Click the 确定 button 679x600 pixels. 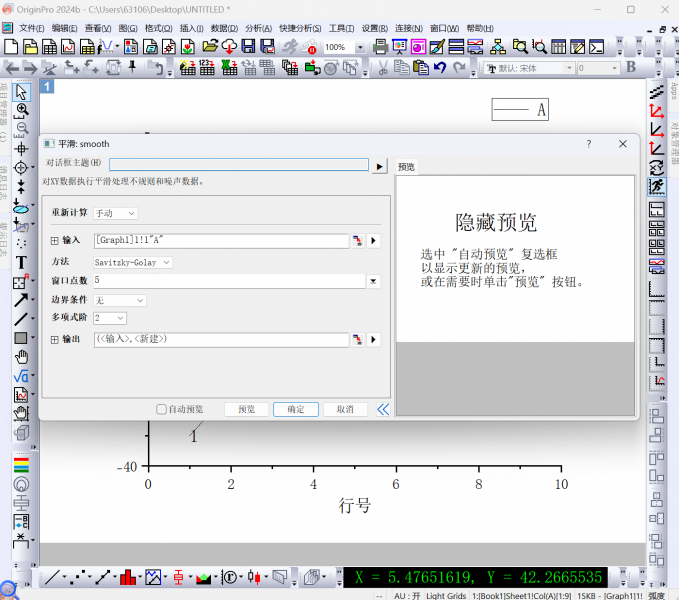point(296,409)
